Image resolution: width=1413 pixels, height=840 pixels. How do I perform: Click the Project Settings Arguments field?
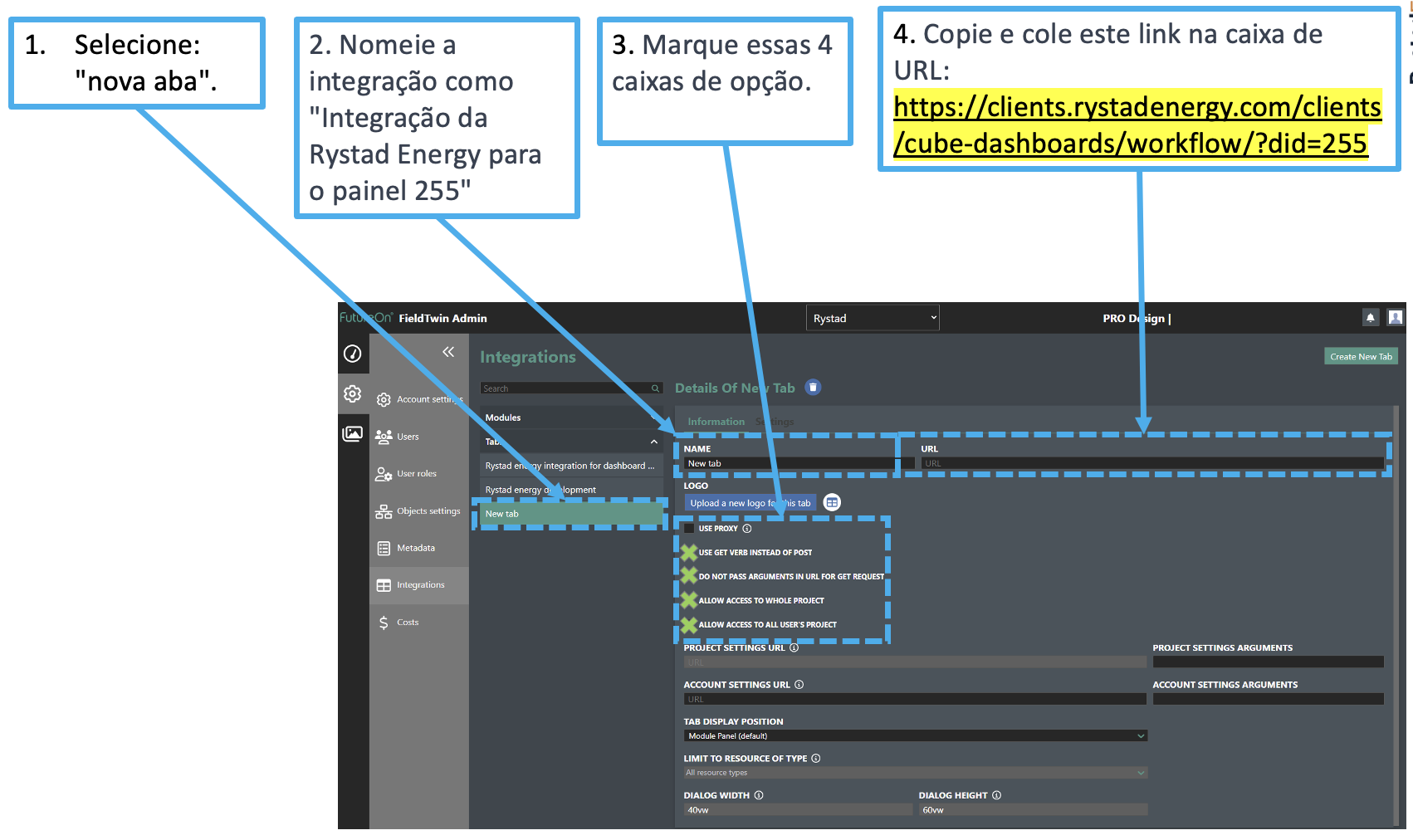pyautogui.click(x=1269, y=662)
